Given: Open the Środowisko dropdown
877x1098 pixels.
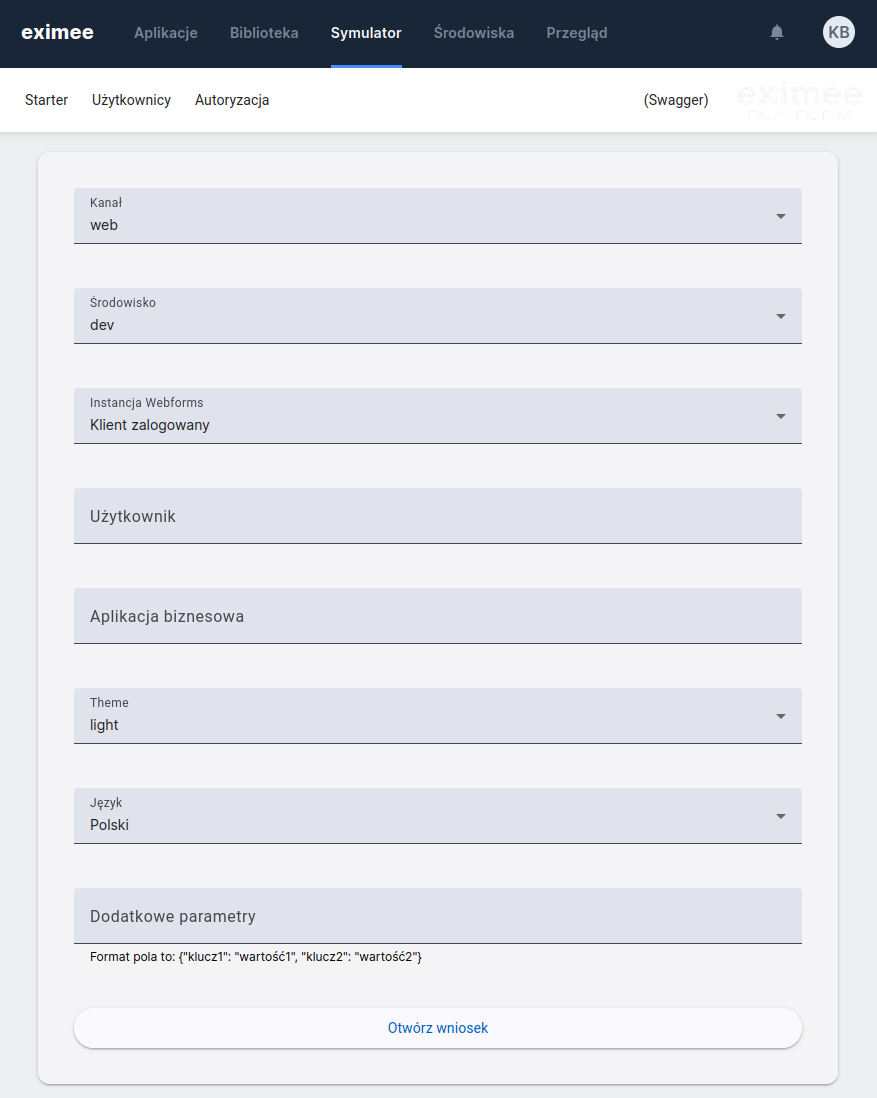Looking at the screenshot, I should point(437,316).
